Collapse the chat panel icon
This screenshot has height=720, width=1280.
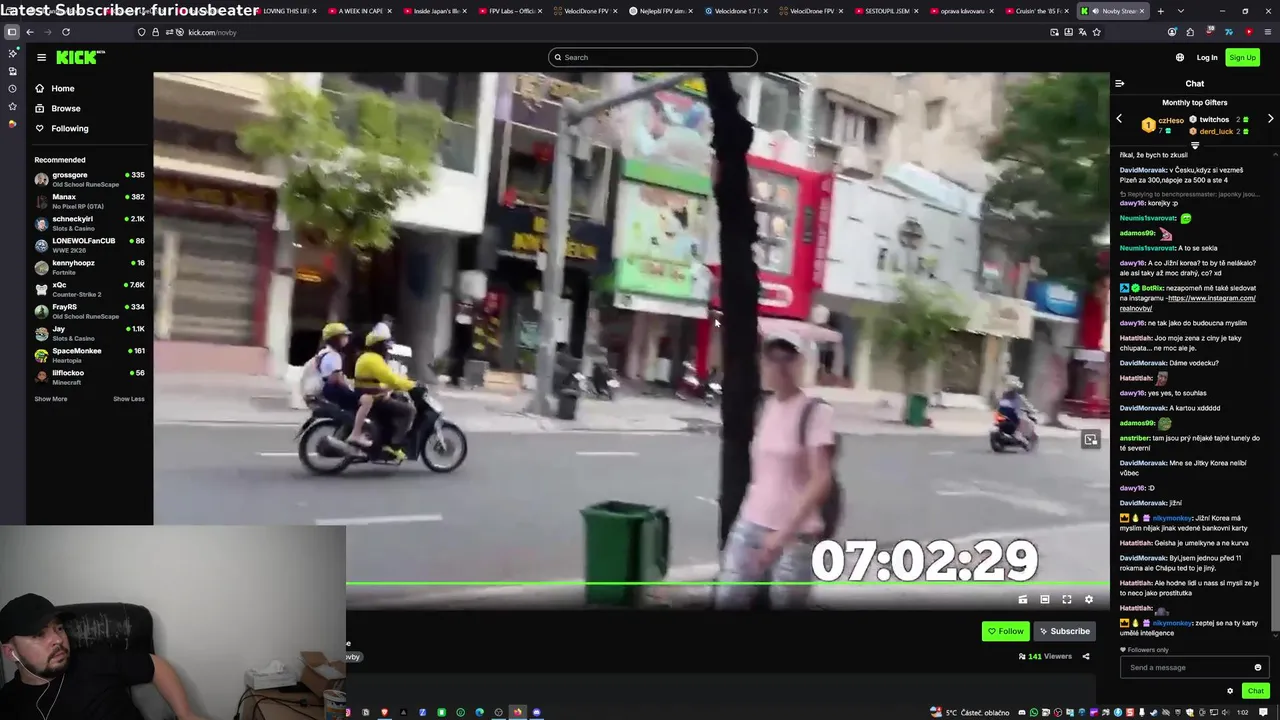pos(1119,83)
